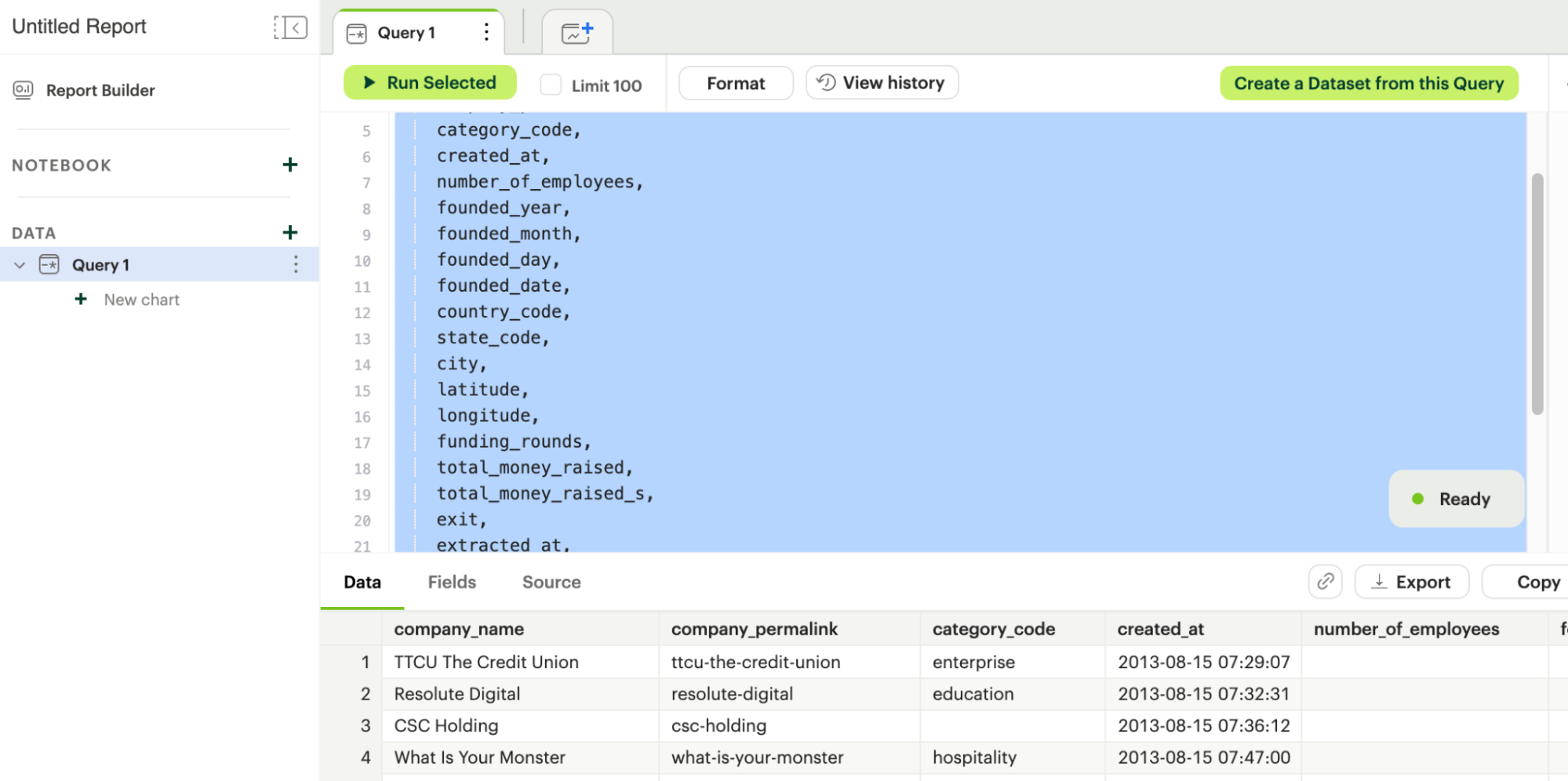Add new data query with plus icon
This screenshot has width=1568, height=781.
pos(289,232)
